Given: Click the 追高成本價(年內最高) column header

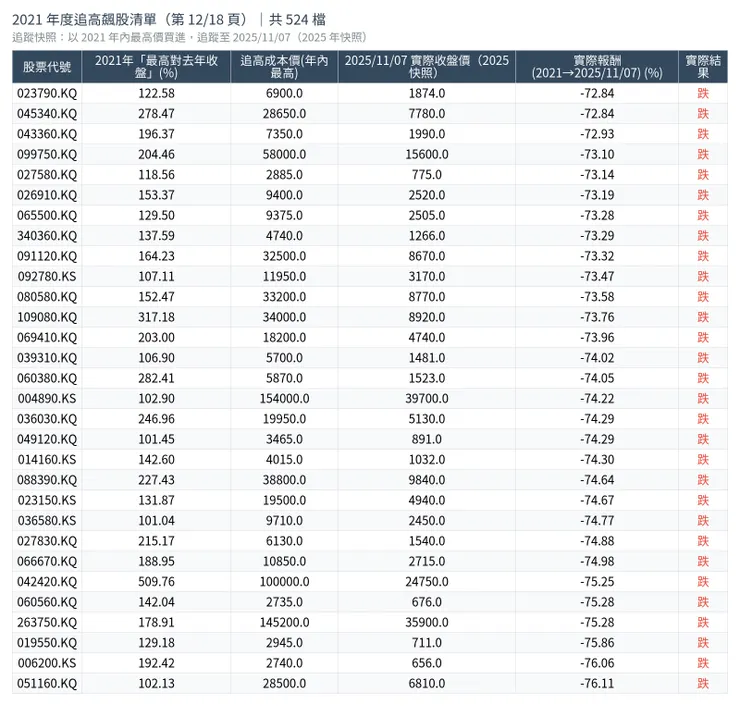Looking at the screenshot, I should 284,67.
